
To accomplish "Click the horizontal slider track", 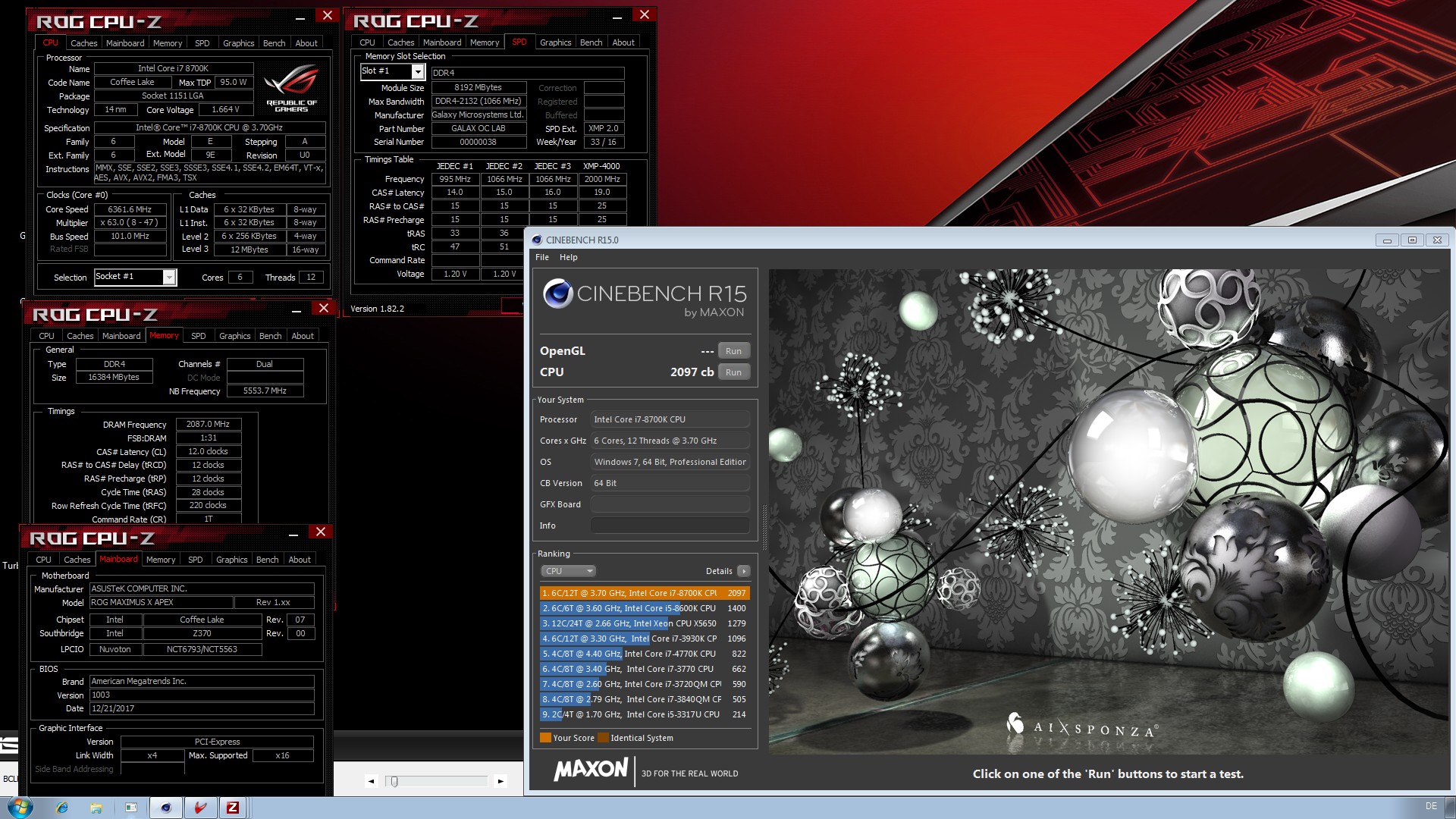I will [x=438, y=780].
